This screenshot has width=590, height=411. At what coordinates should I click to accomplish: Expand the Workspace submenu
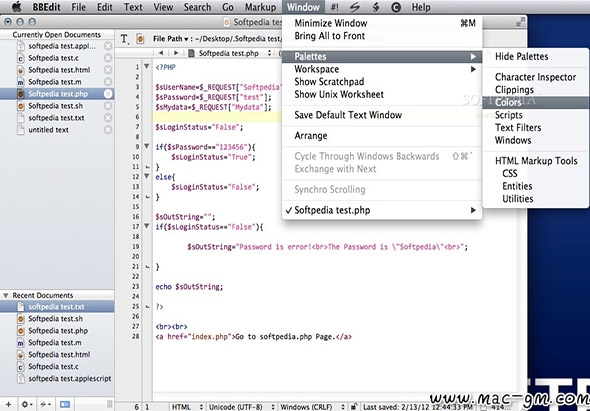pyautogui.click(x=382, y=69)
